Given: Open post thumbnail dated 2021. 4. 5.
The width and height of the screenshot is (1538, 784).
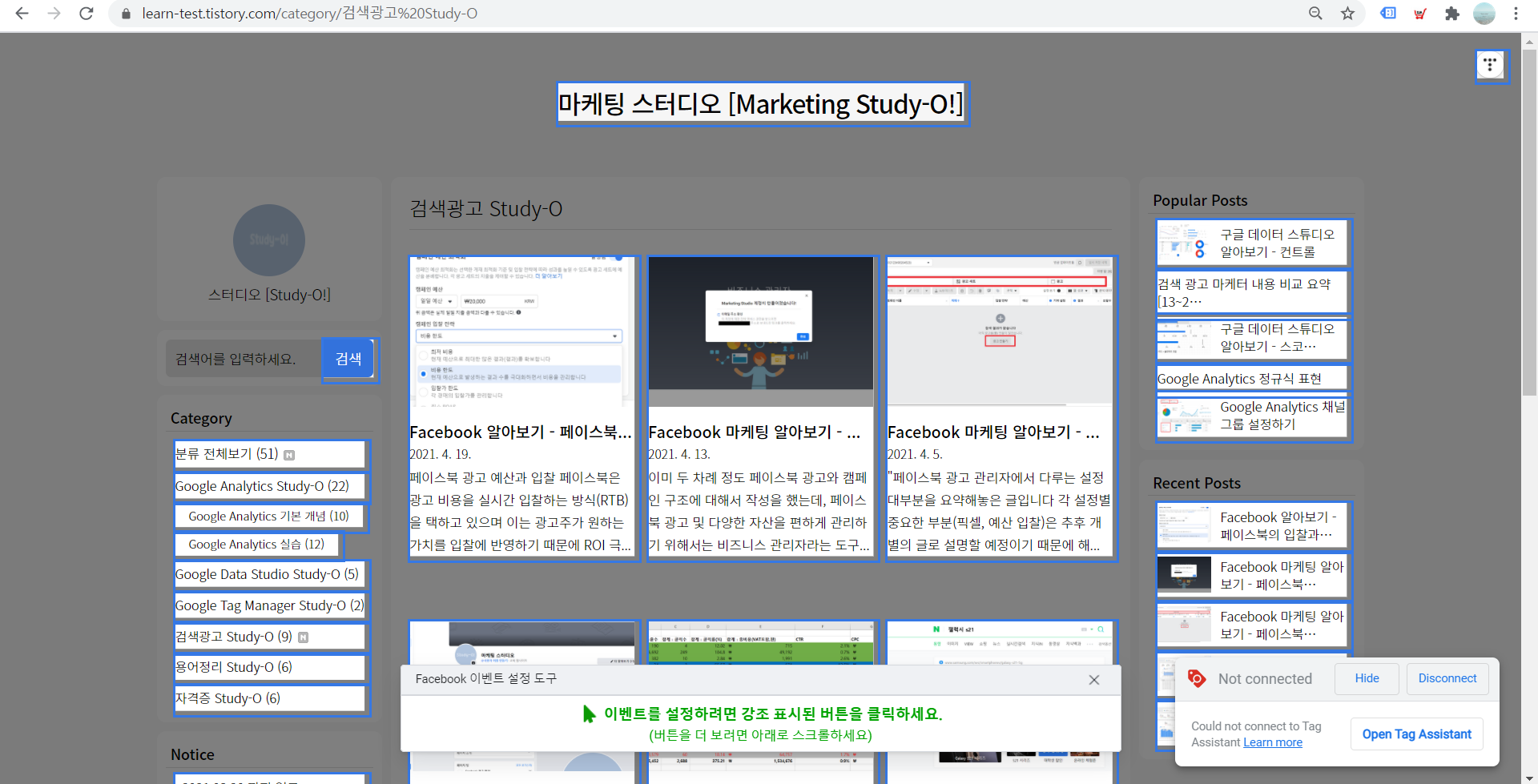Looking at the screenshot, I should click(x=1000, y=332).
